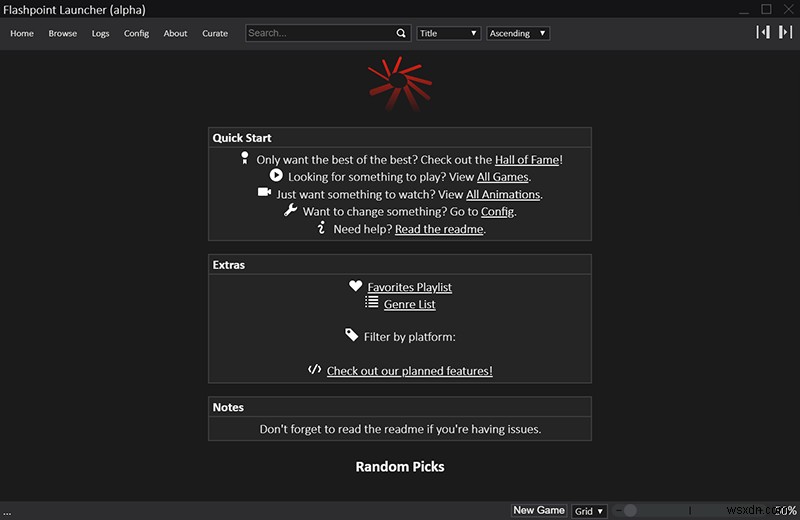The width and height of the screenshot is (800, 520).
Task: Toggle the left sidebar icon
Action: click(763, 33)
